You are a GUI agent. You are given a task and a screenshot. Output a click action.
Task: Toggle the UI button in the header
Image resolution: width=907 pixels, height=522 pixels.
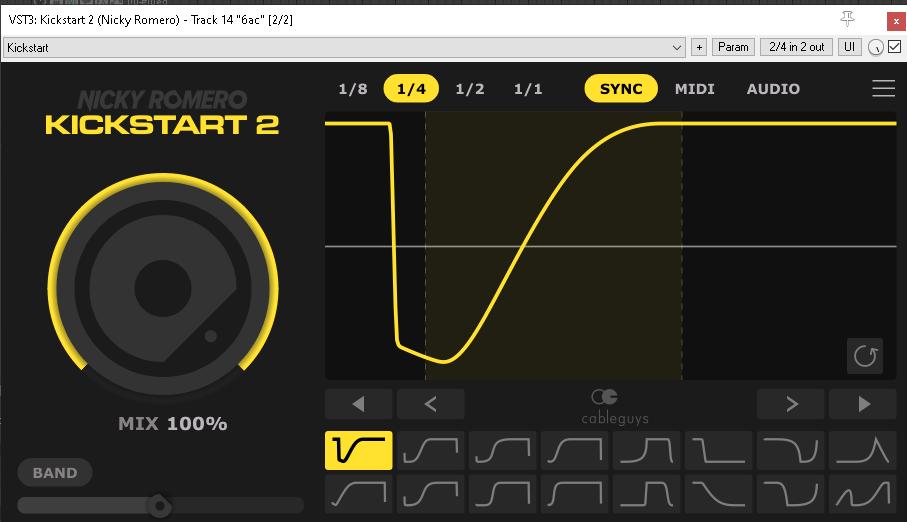pyautogui.click(x=849, y=47)
